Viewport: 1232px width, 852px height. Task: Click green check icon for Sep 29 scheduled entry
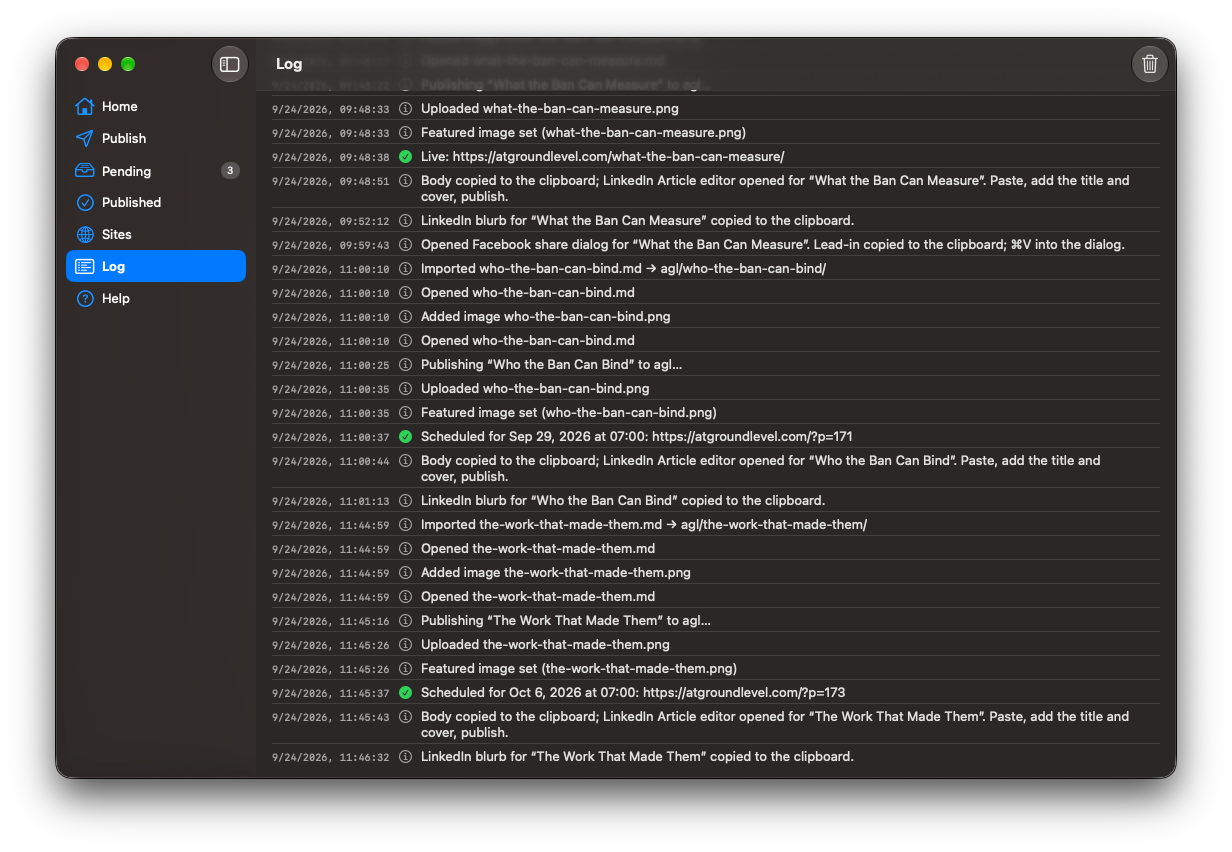pos(405,436)
